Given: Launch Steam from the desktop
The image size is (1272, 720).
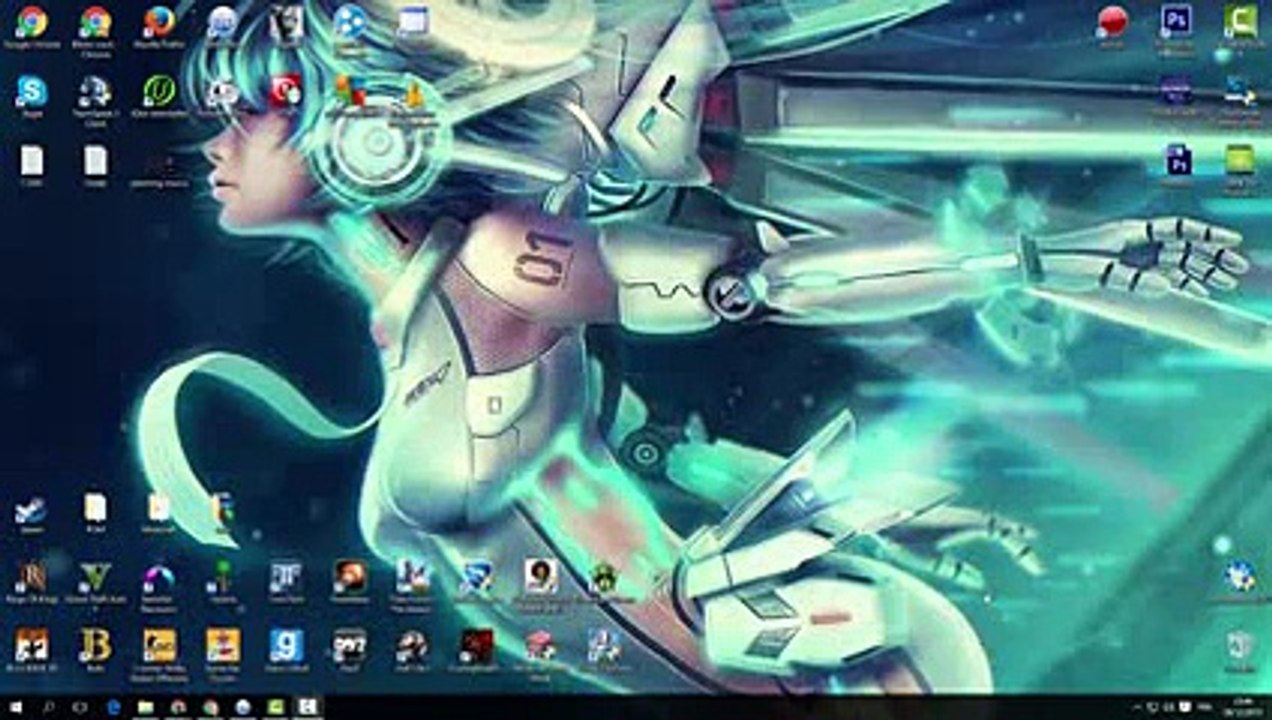Looking at the screenshot, I should click(x=31, y=510).
